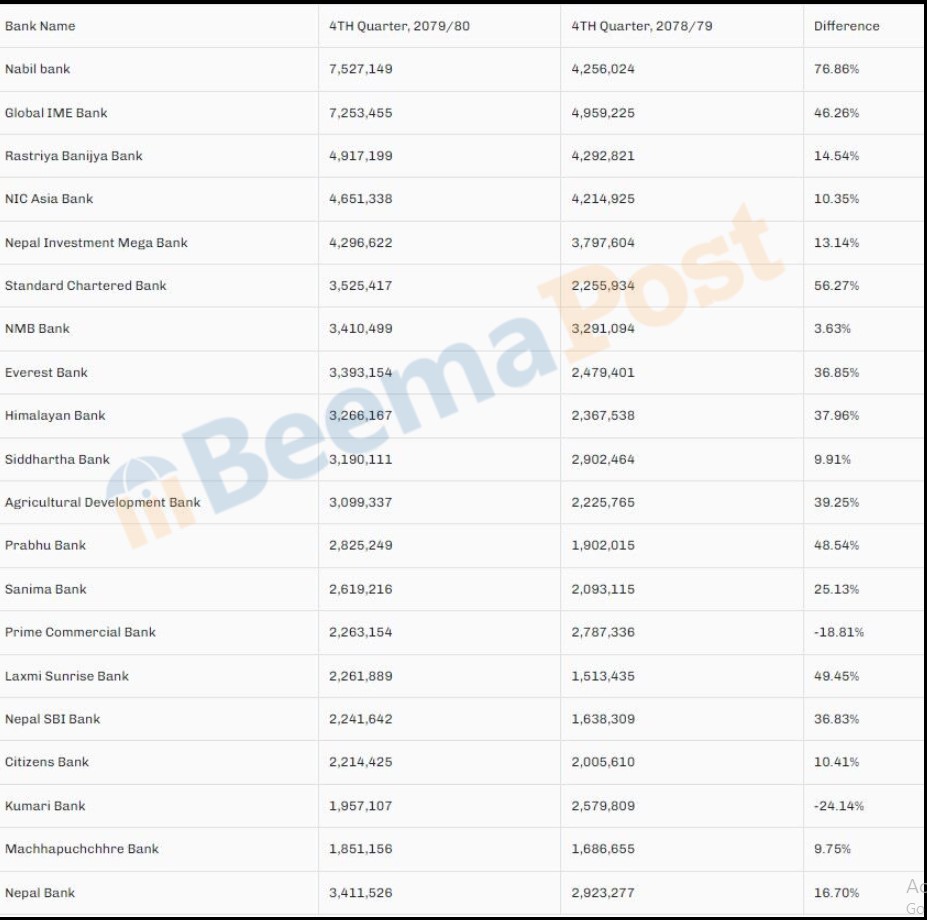Select Prime Commercial Bank's -18.81% difference

coord(839,632)
